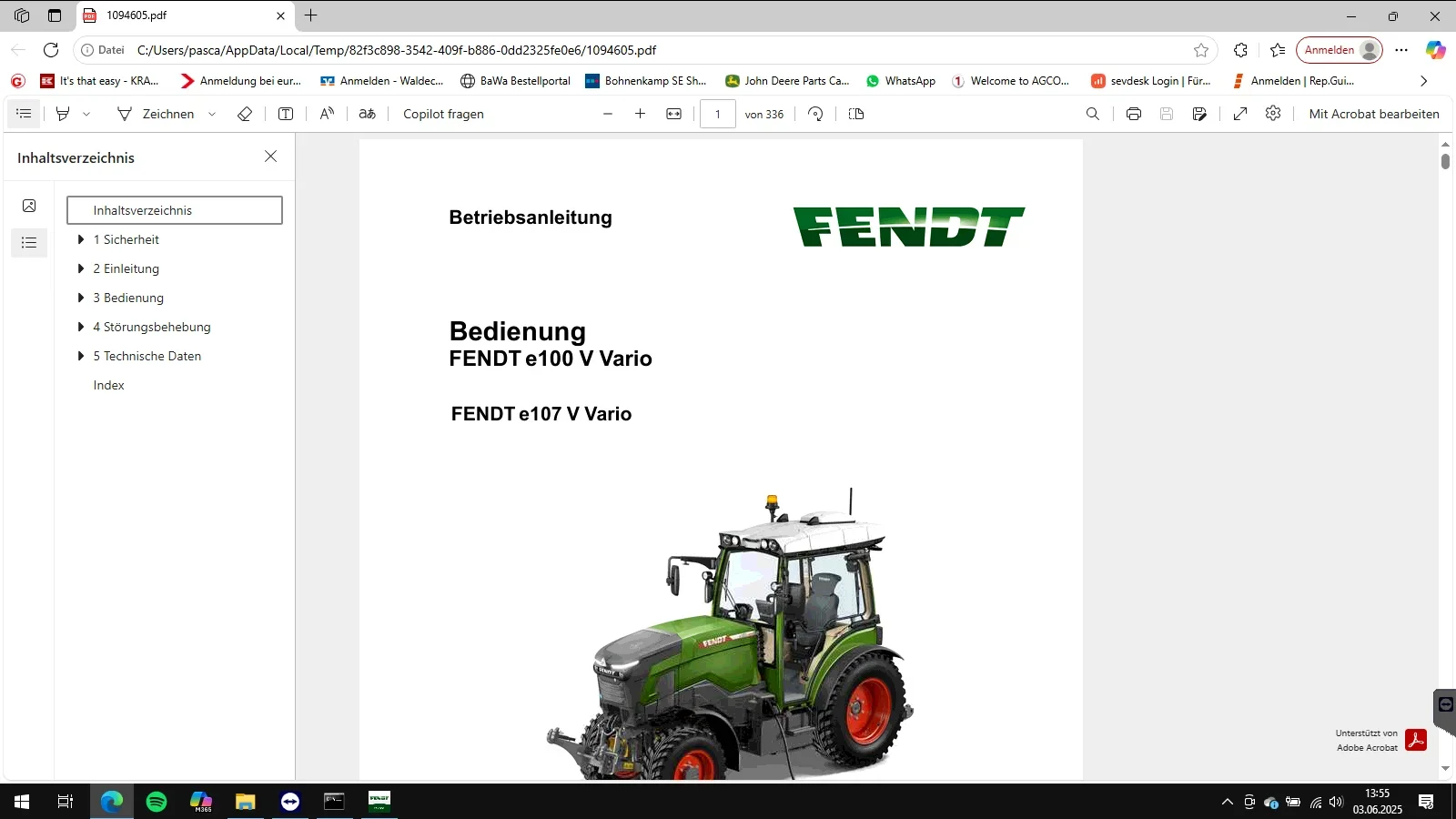Viewport: 1456px width, 819px height.
Task: Toggle the table of contents sidebar button
Action: [x=24, y=114]
